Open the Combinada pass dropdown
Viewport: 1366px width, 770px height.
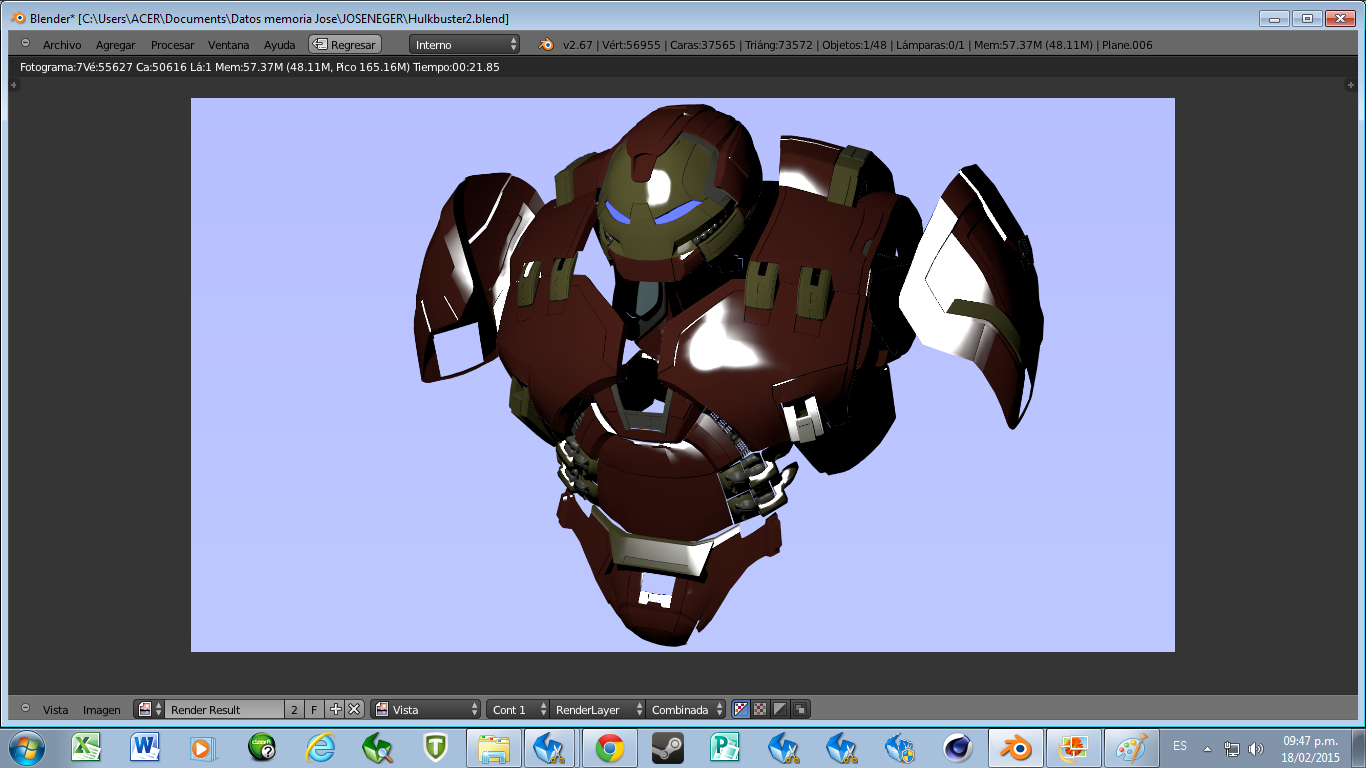(x=686, y=709)
